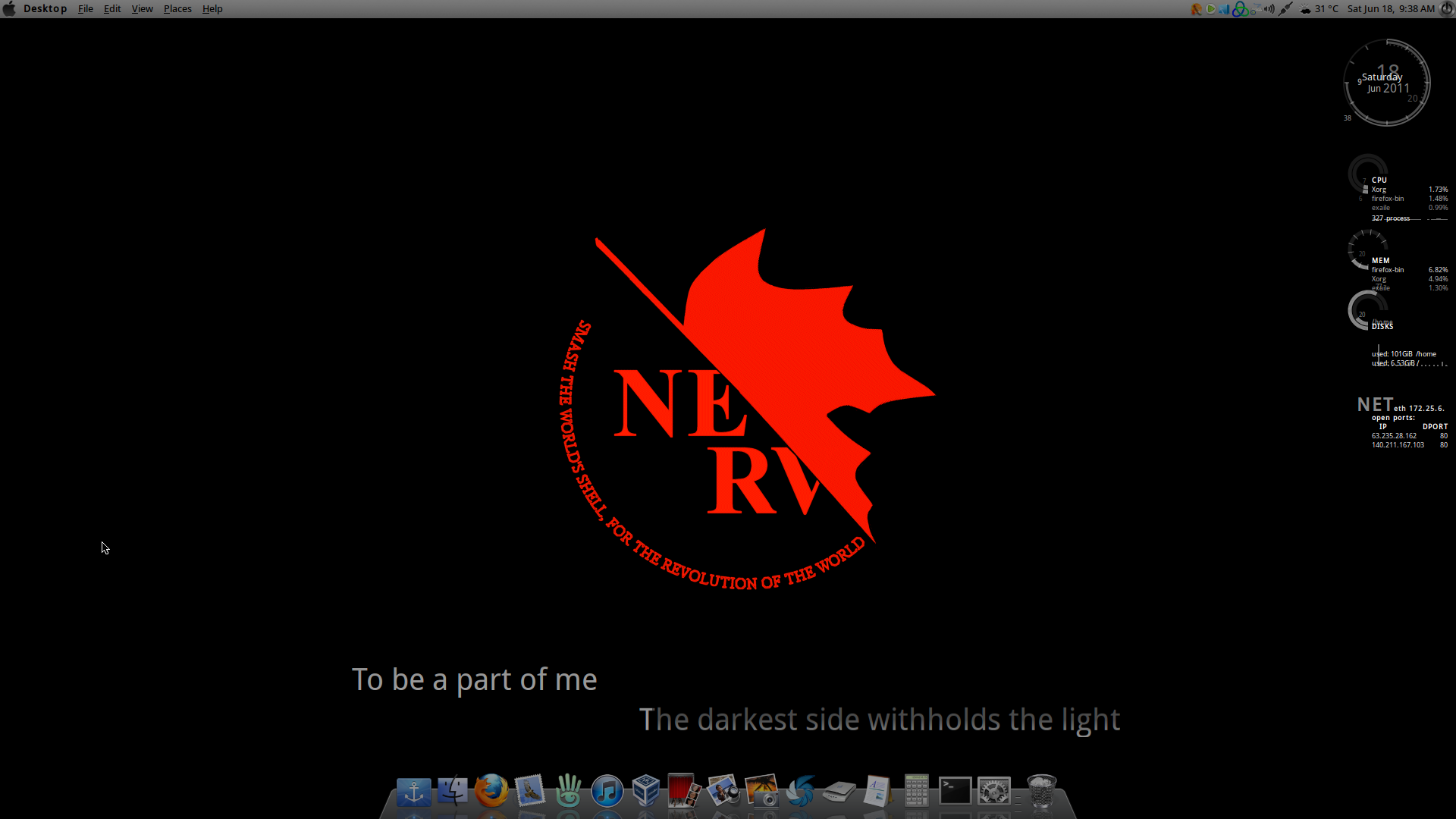This screenshot has height=819, width=1456.
Task: Click the keyboard indicator tray icon
Action: click(1256, 9)
